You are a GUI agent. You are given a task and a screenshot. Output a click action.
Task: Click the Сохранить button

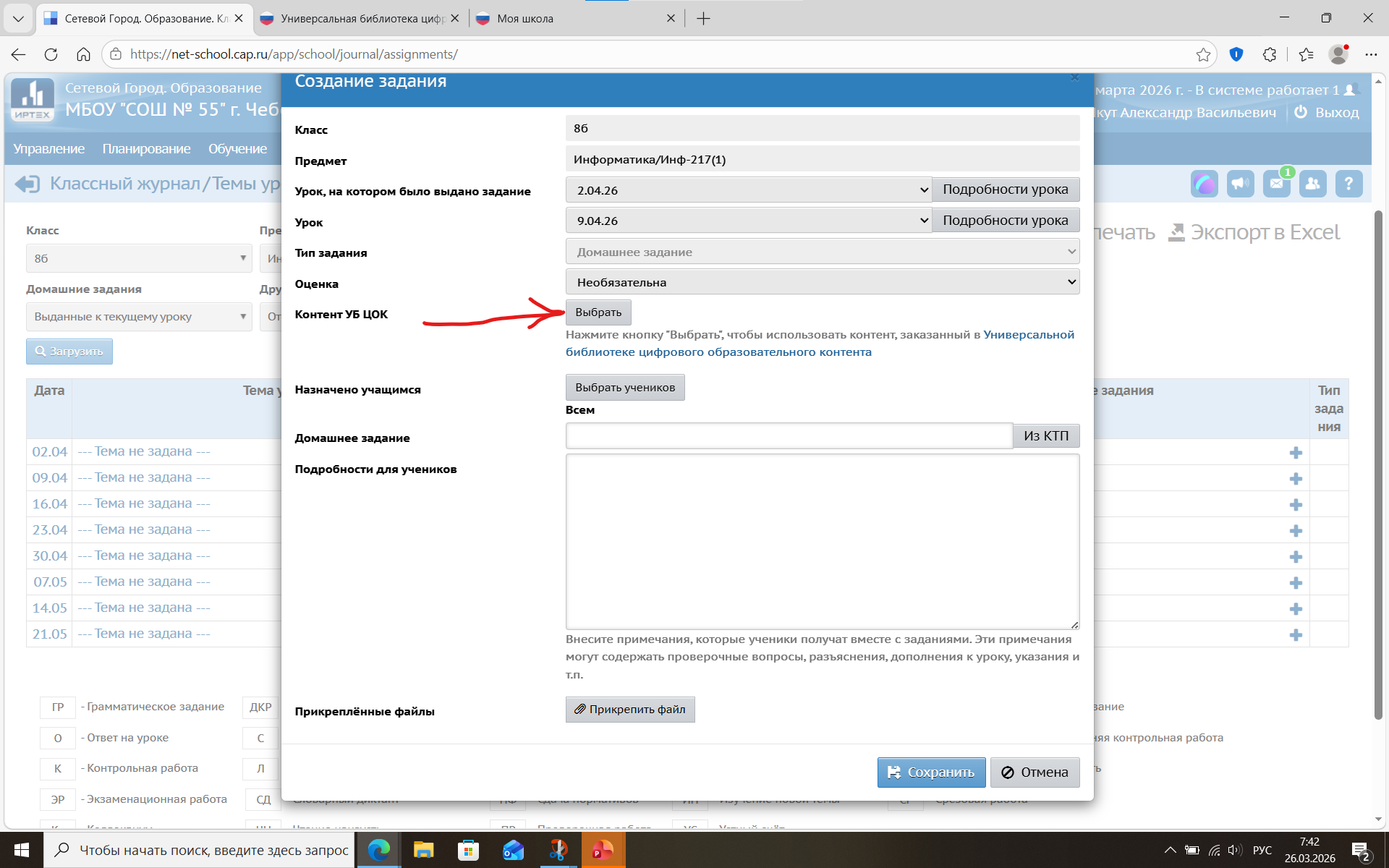click(931, 772)
